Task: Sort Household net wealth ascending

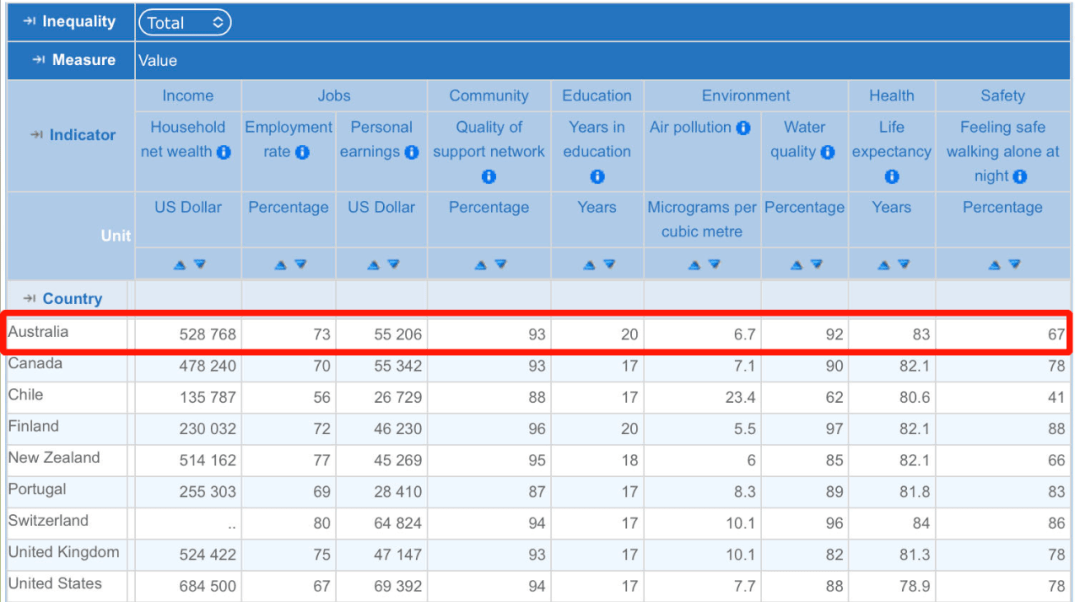Action: point(180,265)
